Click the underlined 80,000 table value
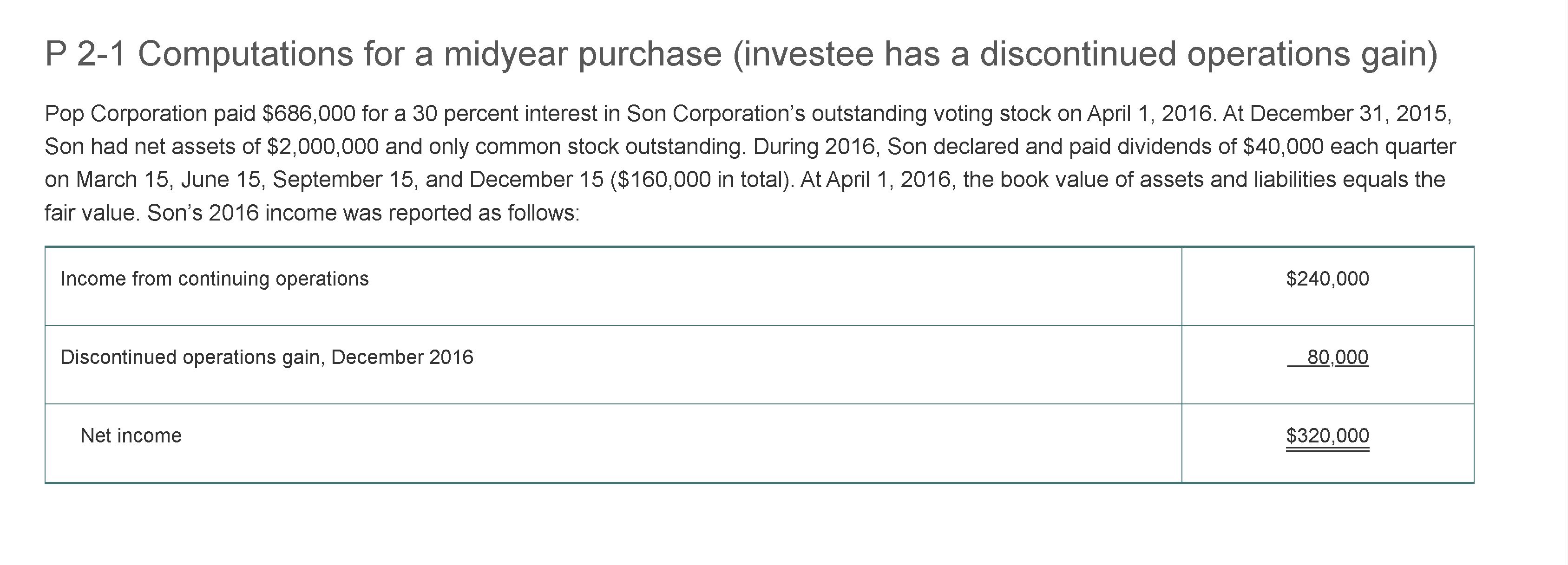Viewport: 1568px width, 565px height. 1337,357
